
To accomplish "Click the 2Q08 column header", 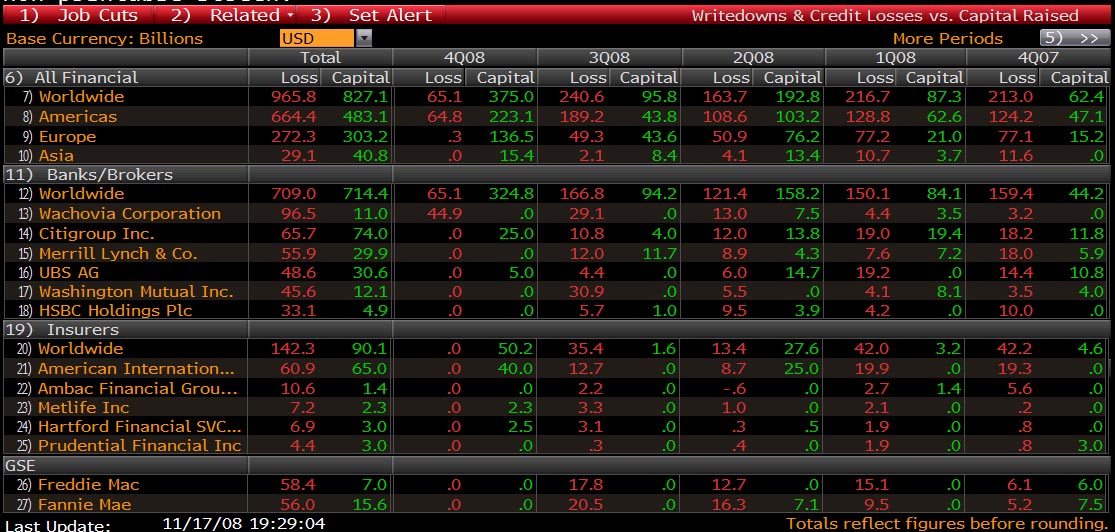I will point(753,58).
